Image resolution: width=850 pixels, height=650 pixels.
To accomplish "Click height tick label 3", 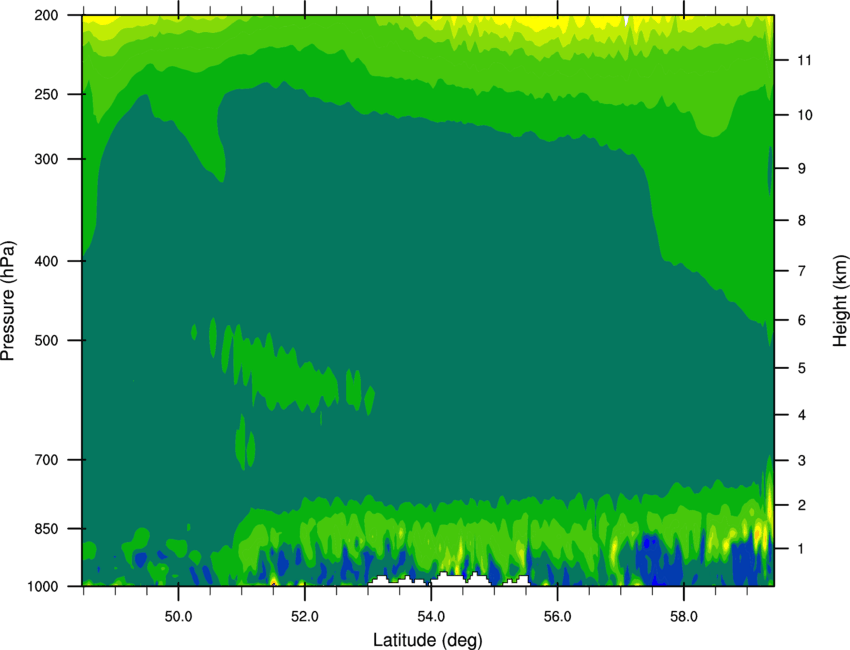I will tap(802, 460).
